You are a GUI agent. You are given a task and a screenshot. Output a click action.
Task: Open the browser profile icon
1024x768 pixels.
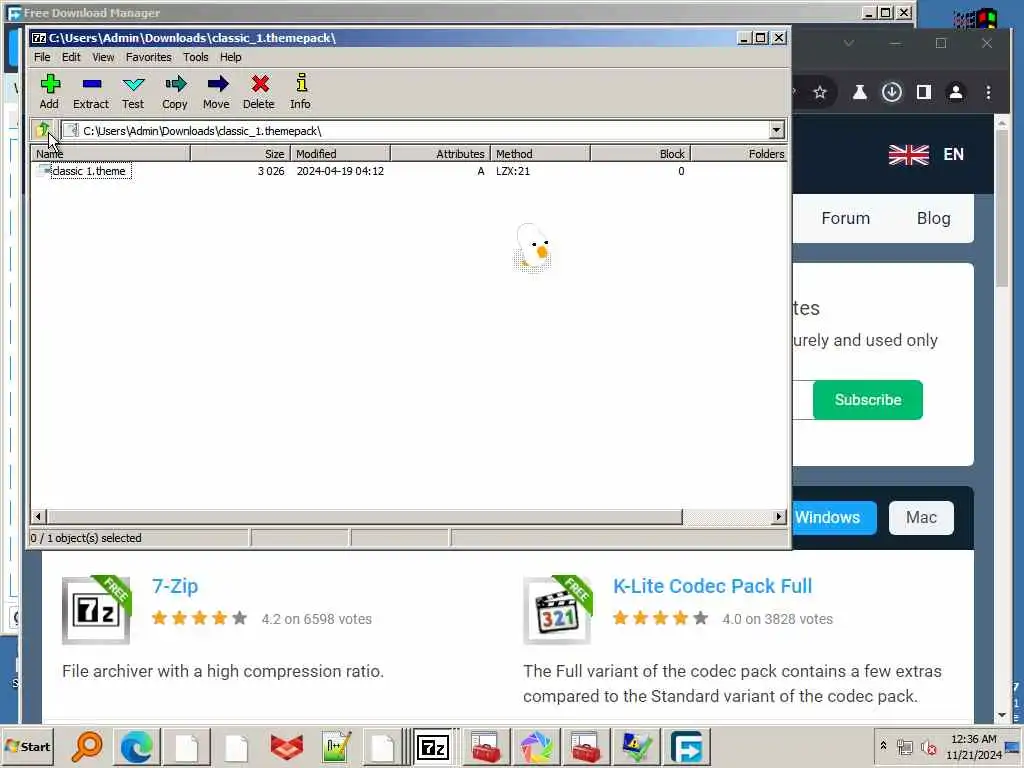[x=955, y=92]
